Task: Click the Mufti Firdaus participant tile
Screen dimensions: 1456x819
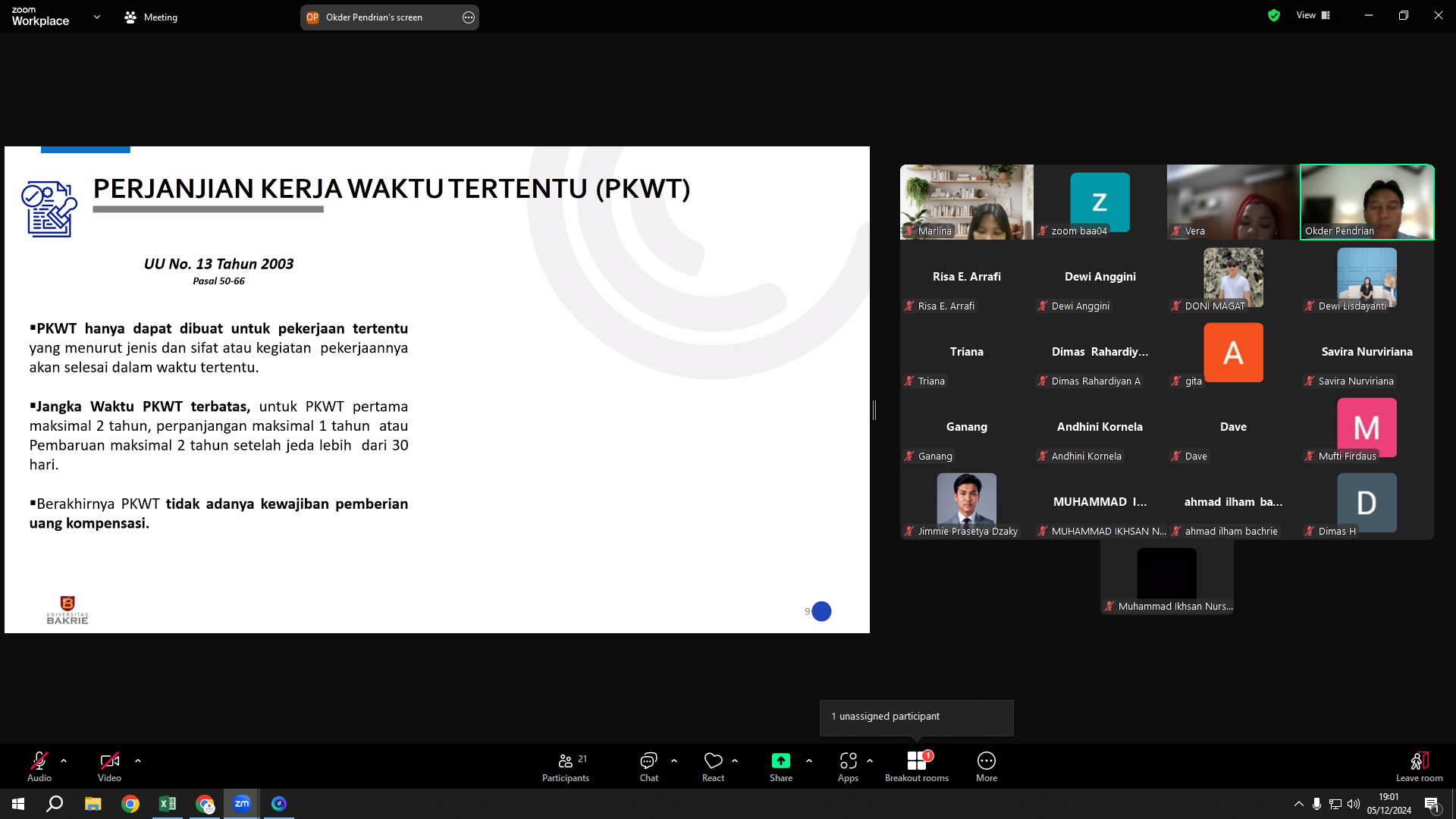Action: 1367,427
